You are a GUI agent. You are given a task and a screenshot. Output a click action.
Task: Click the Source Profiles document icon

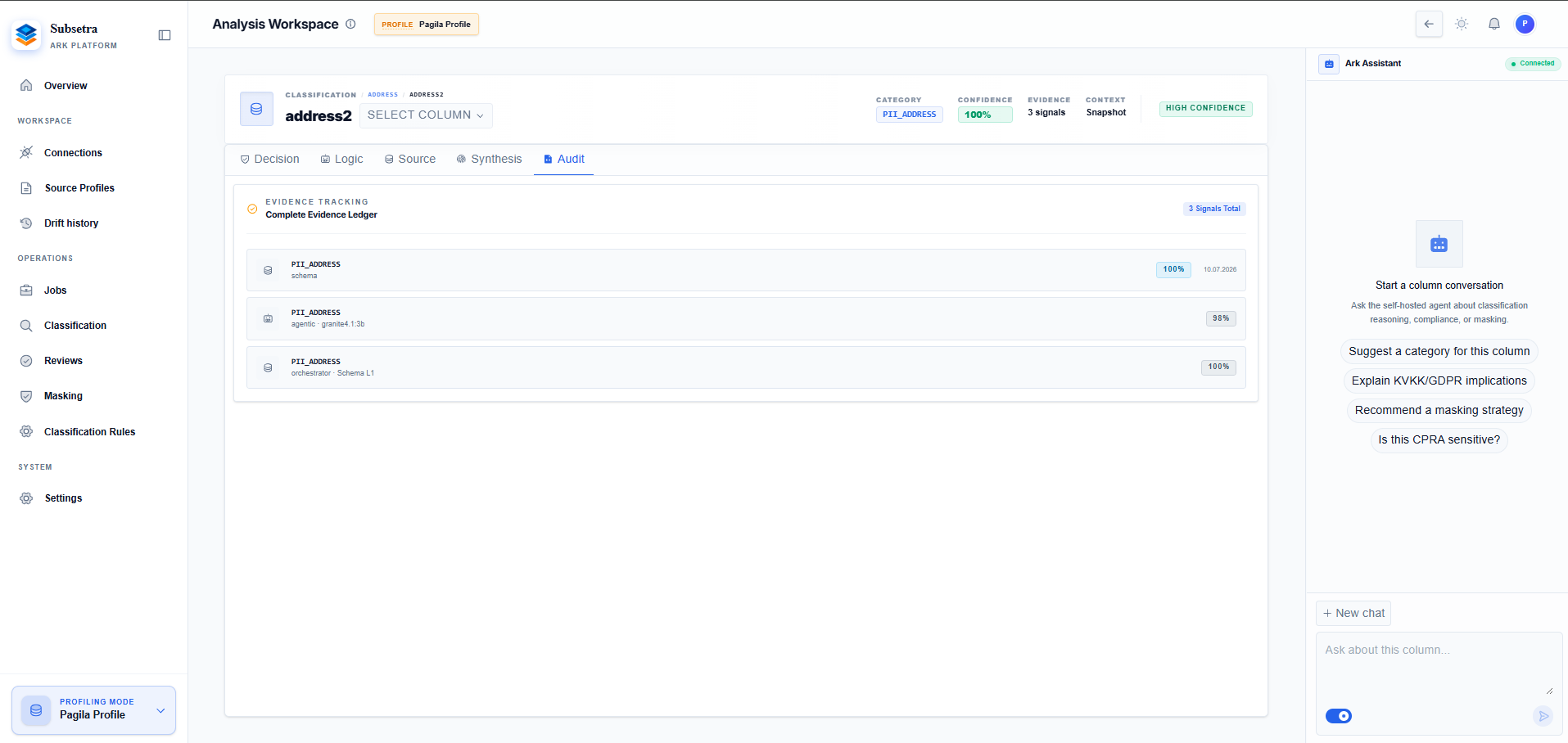[26, 187]
